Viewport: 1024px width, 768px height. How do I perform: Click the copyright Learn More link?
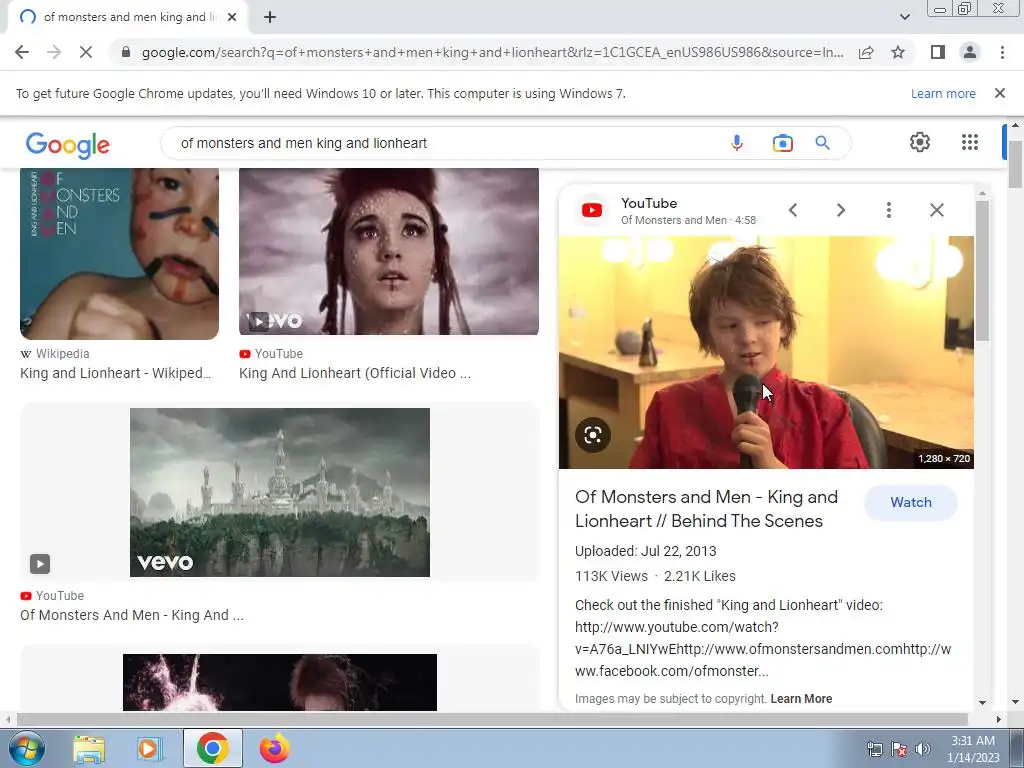pyautogui.click(x=801, y=699)
